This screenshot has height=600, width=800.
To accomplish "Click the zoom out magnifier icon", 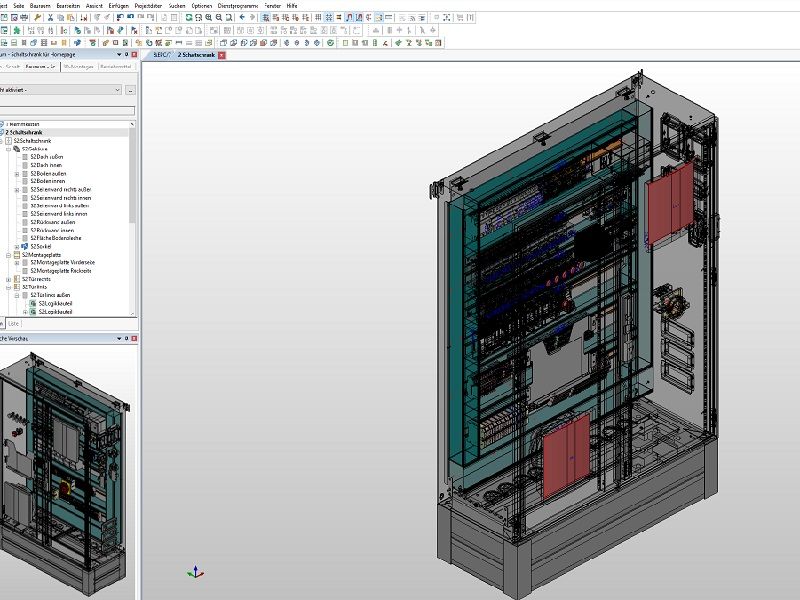I will (x=220, y=18).
